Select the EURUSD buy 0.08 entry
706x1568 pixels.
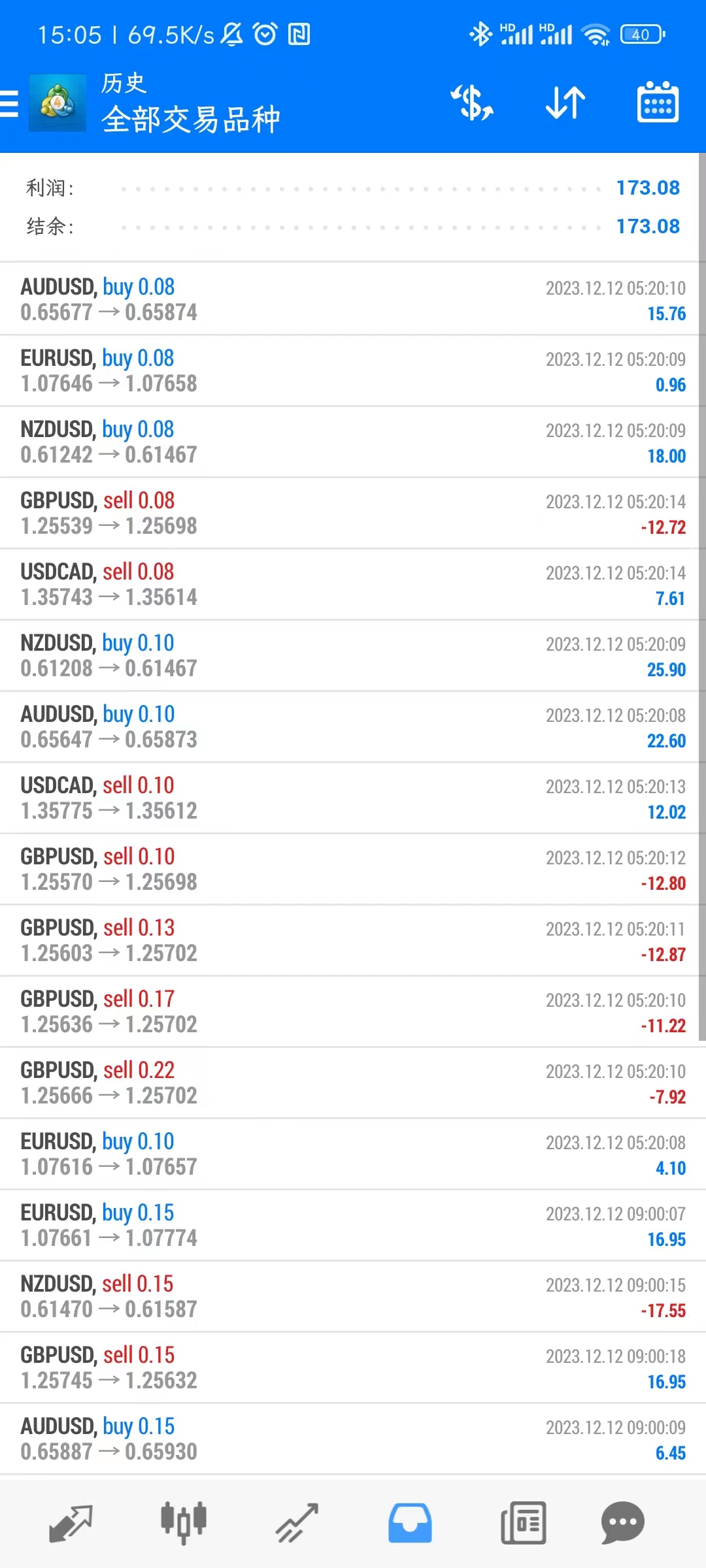pos(353,370)
